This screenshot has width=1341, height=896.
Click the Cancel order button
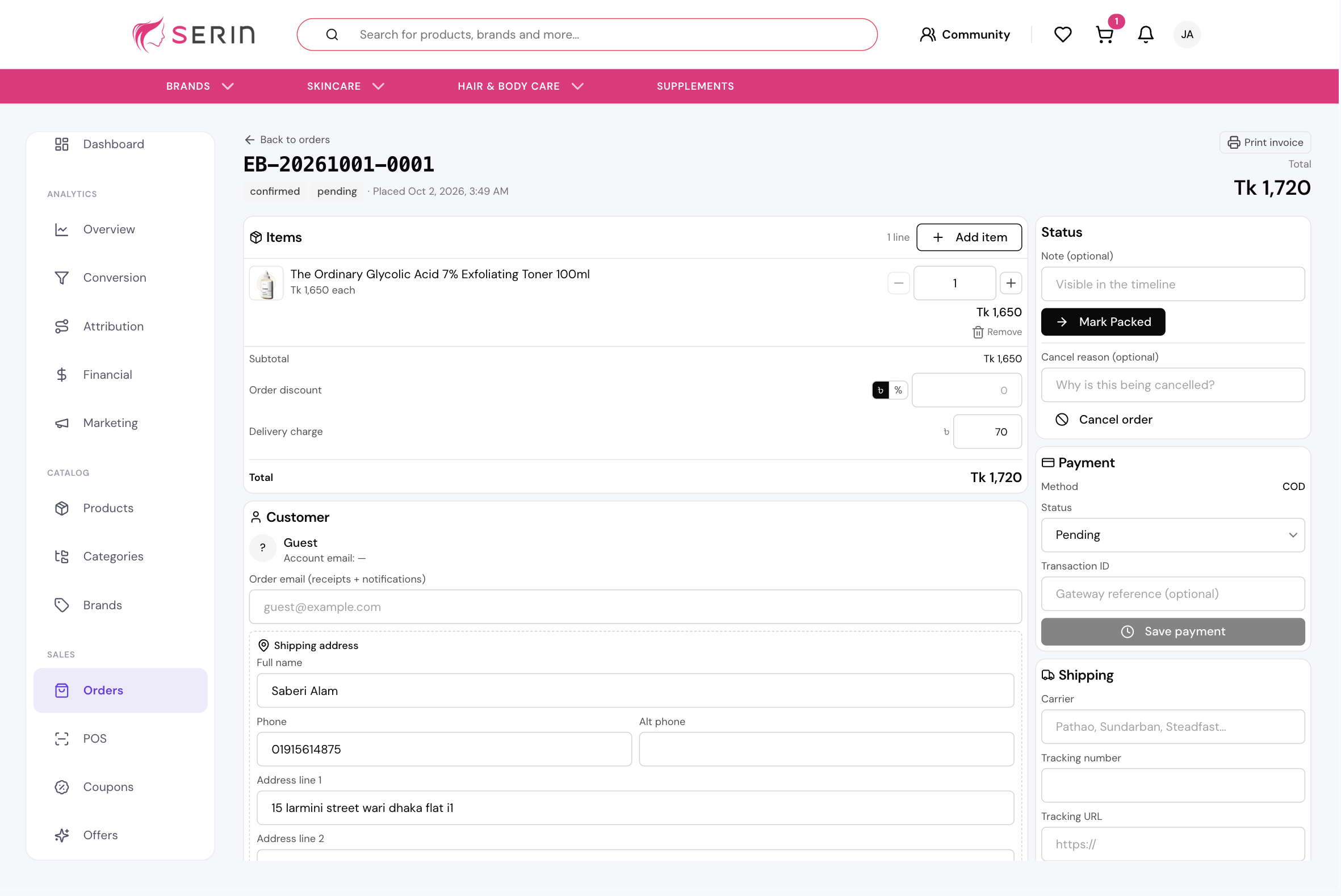(x=1104, y=420)
